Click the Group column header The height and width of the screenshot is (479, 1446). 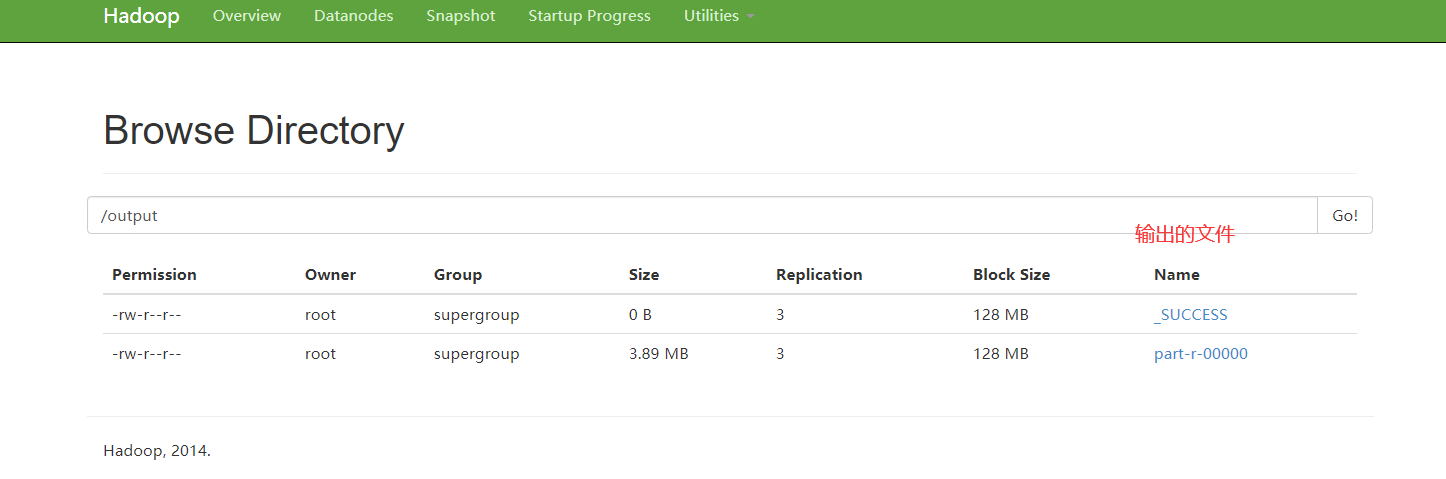pyautogui.click(x=458, y=274)
